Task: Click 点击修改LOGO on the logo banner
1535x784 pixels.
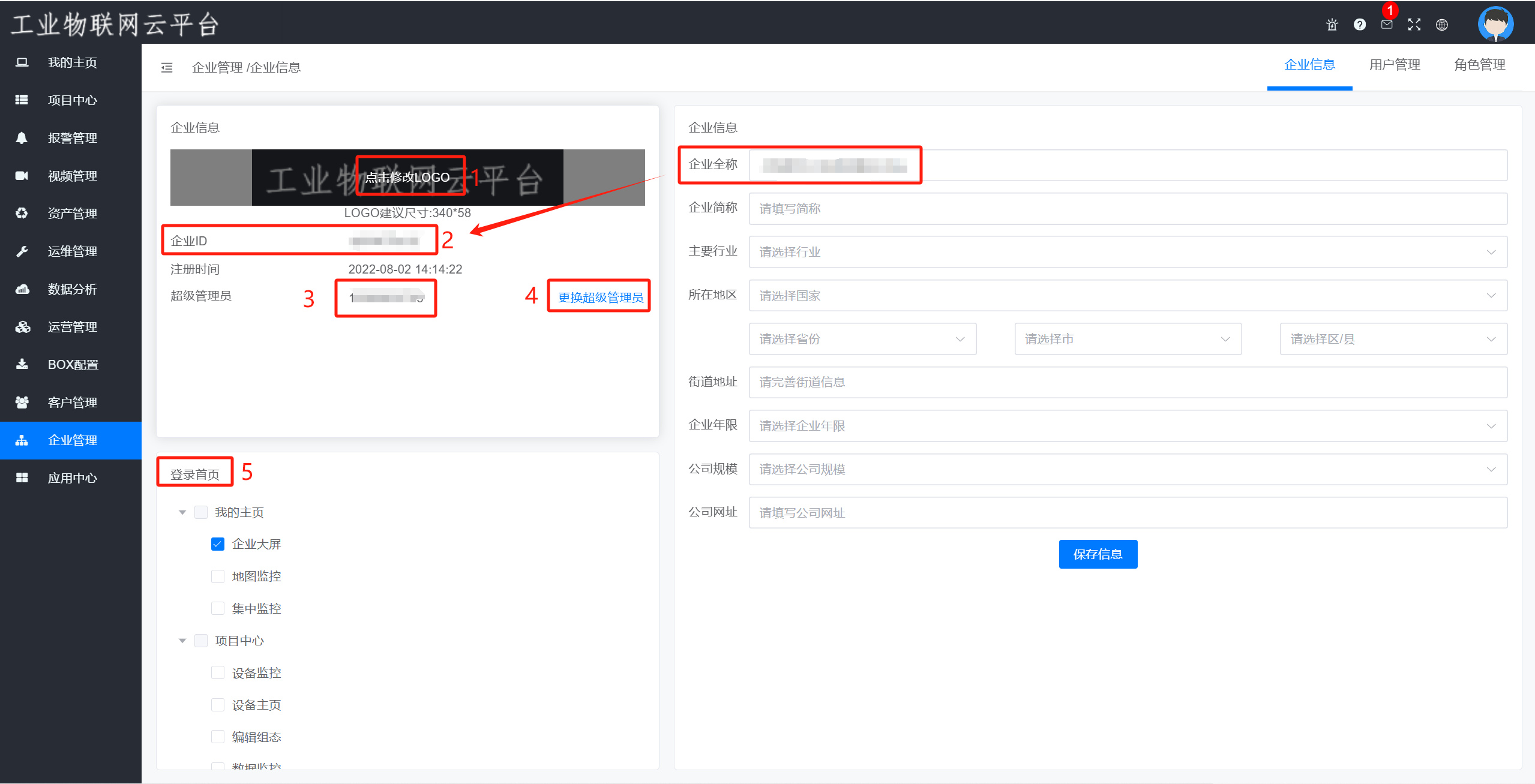Action: [x=407, y=177]
